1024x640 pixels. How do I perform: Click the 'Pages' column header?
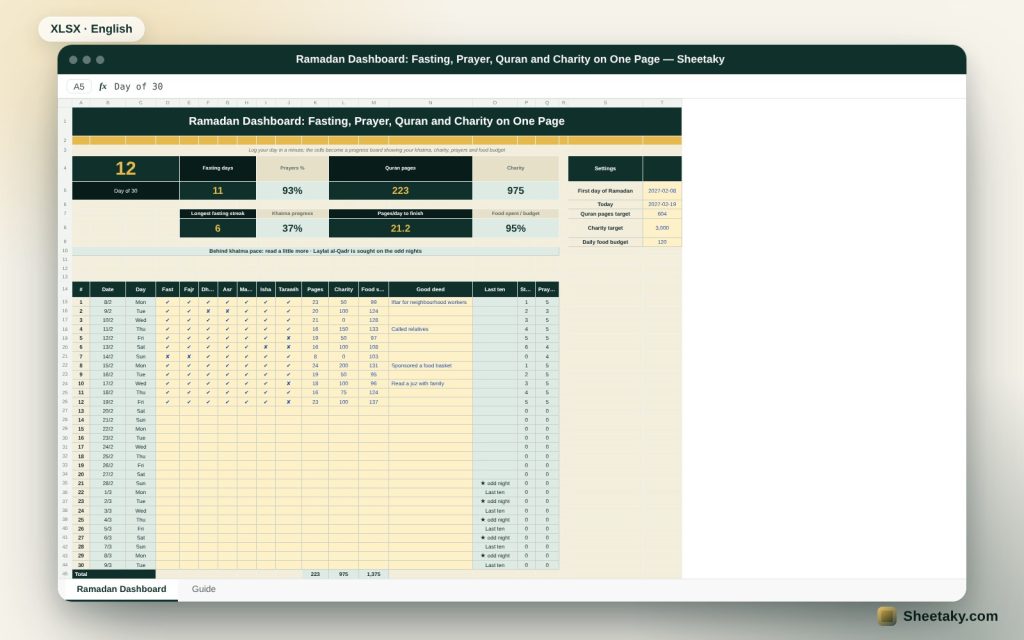315,289
